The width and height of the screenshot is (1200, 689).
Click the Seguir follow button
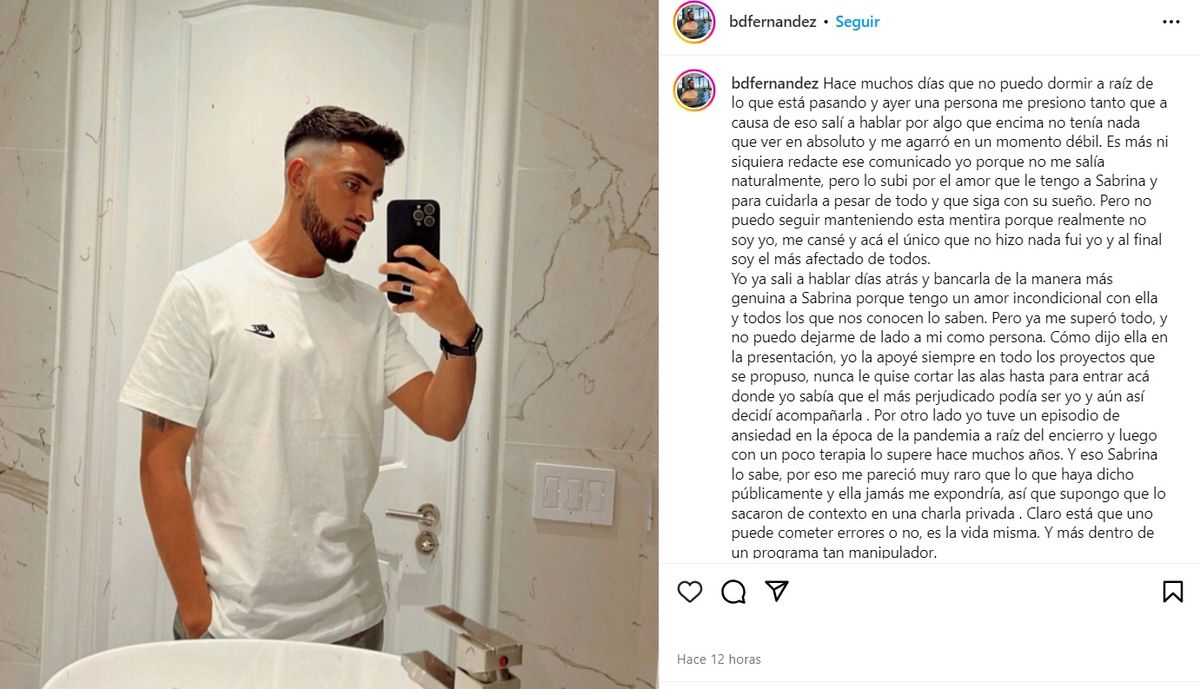click(x=858, y=22)
